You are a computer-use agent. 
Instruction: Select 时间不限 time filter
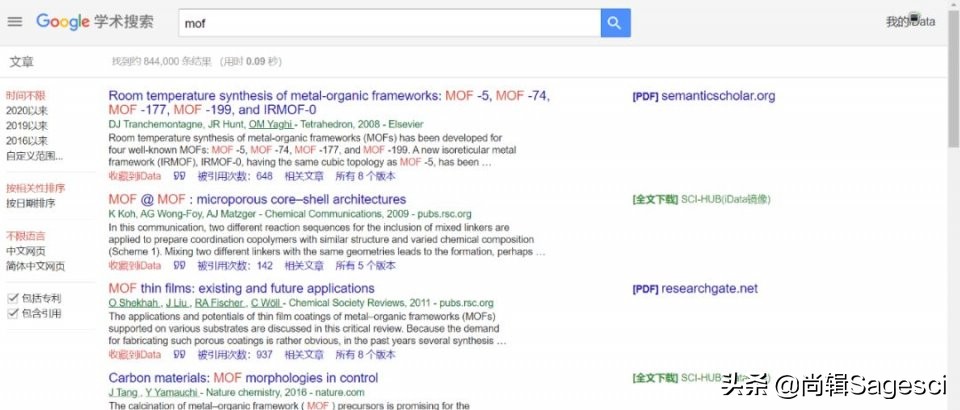tap(26, 96)
